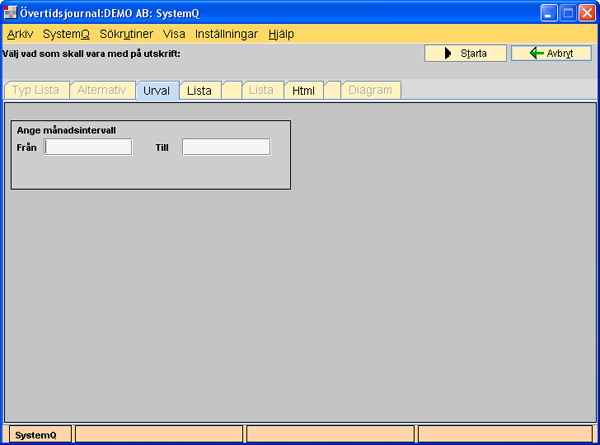The image size is (600, 445).
Task: Select the Alternativ tab
Action: pos(102,90)
